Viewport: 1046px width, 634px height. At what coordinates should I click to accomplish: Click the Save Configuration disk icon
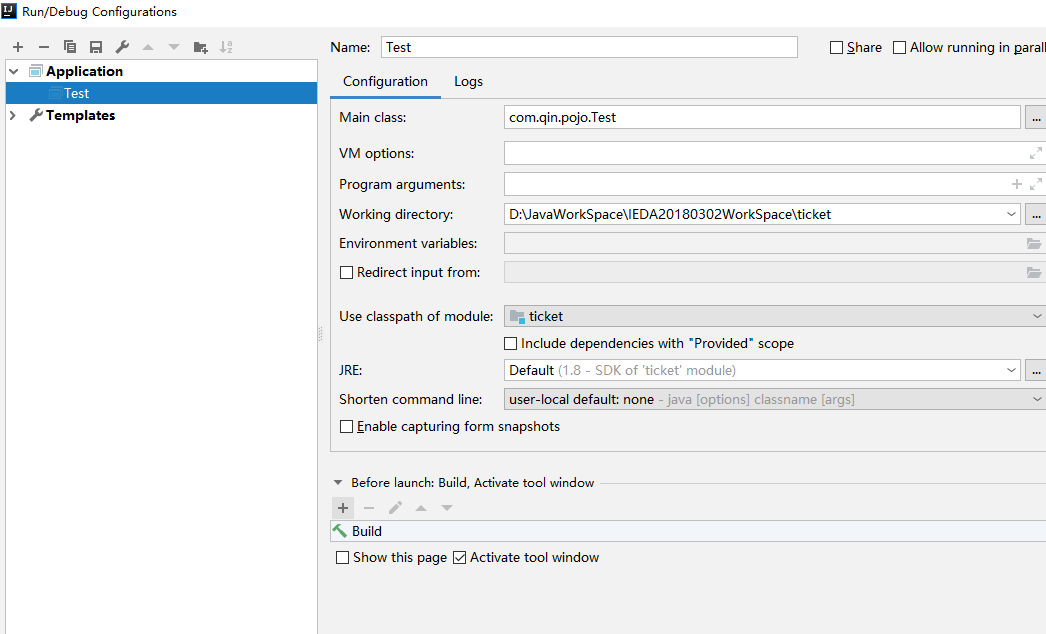[x=96, y=47]
